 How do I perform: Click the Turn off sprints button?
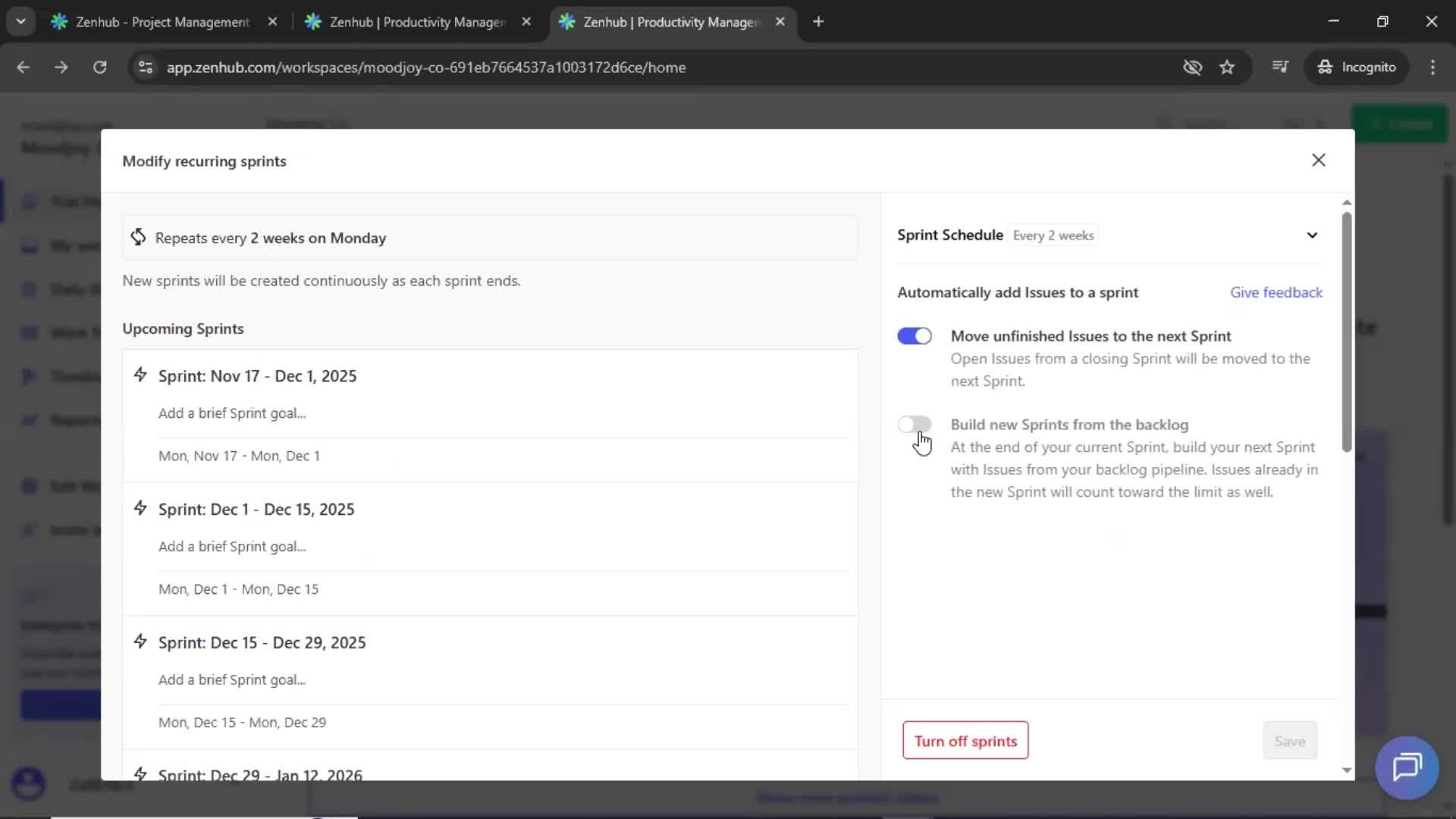coord(965,741)
